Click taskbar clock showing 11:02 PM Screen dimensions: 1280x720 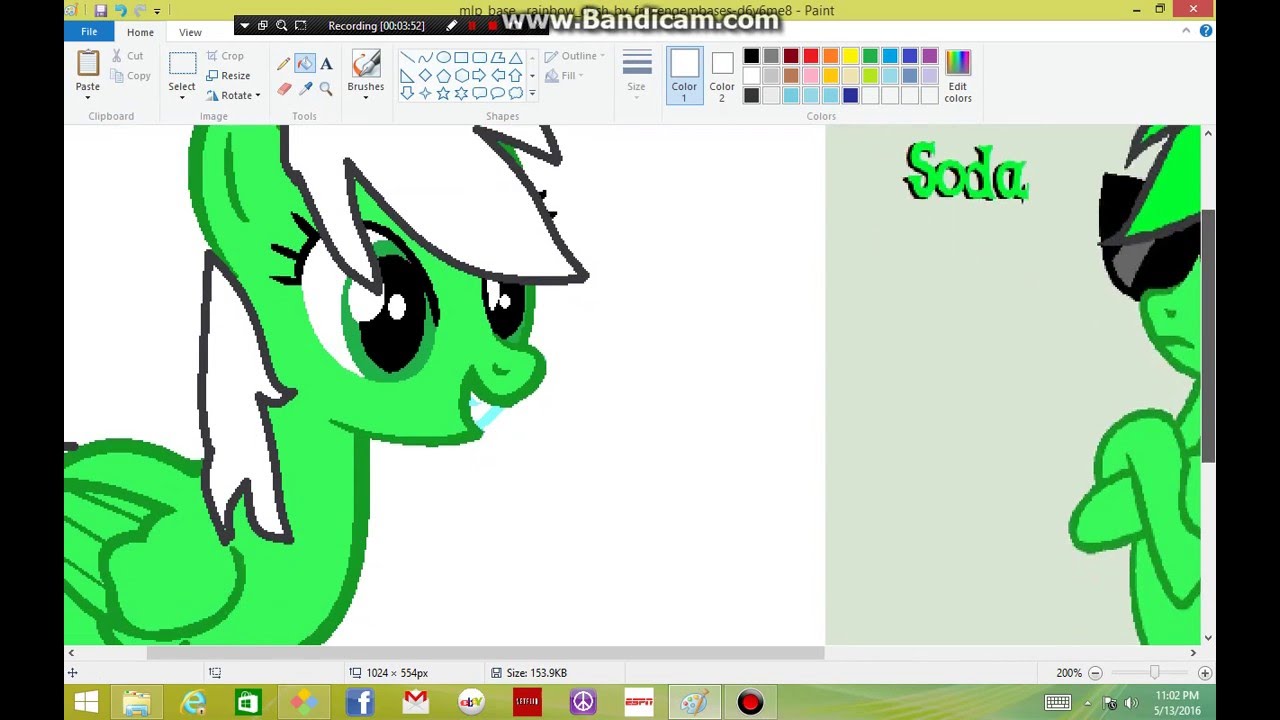point(1176,703)
